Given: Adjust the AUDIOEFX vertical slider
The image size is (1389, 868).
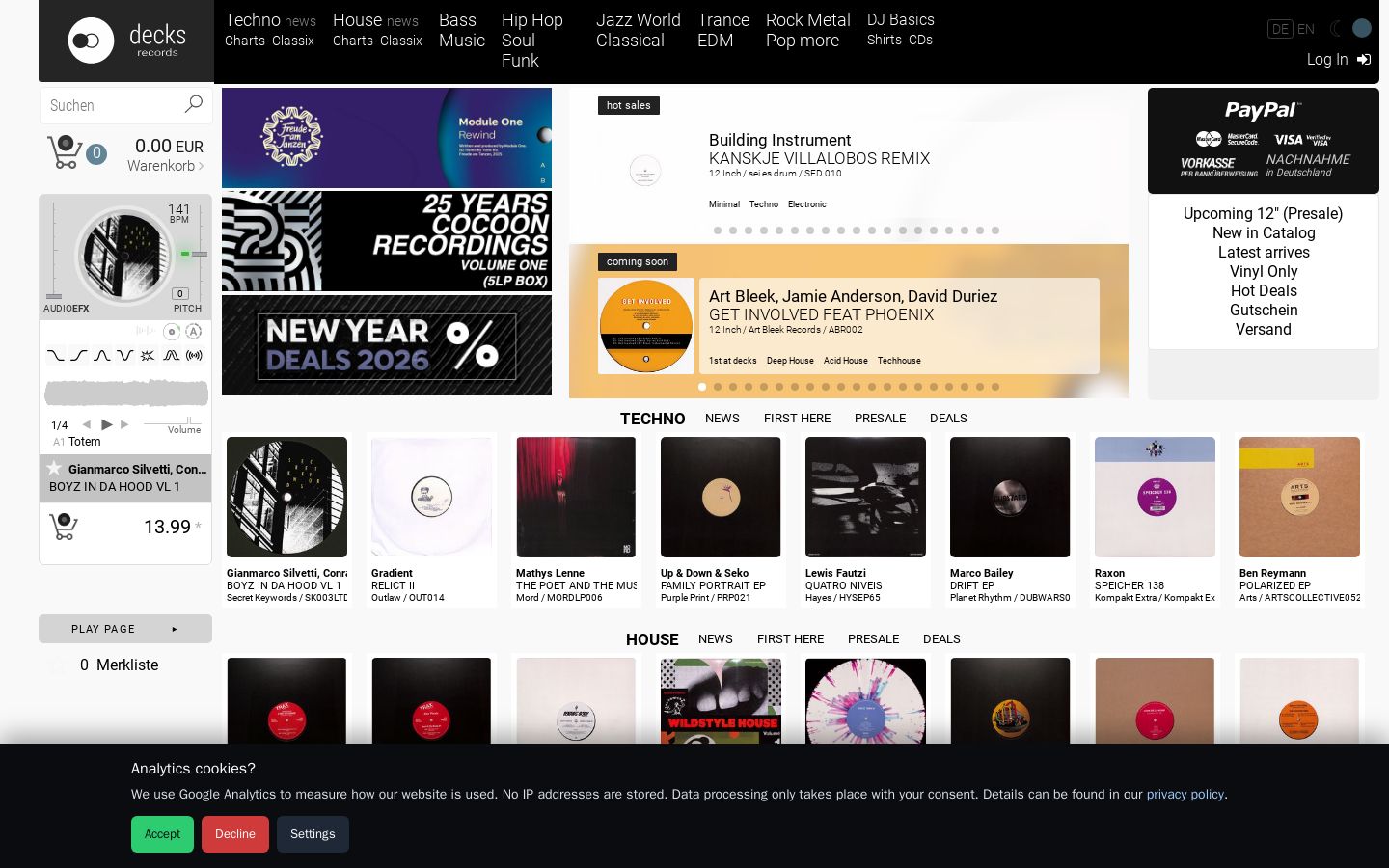Looking at the screenshot, I should click(x=54, y=251).
